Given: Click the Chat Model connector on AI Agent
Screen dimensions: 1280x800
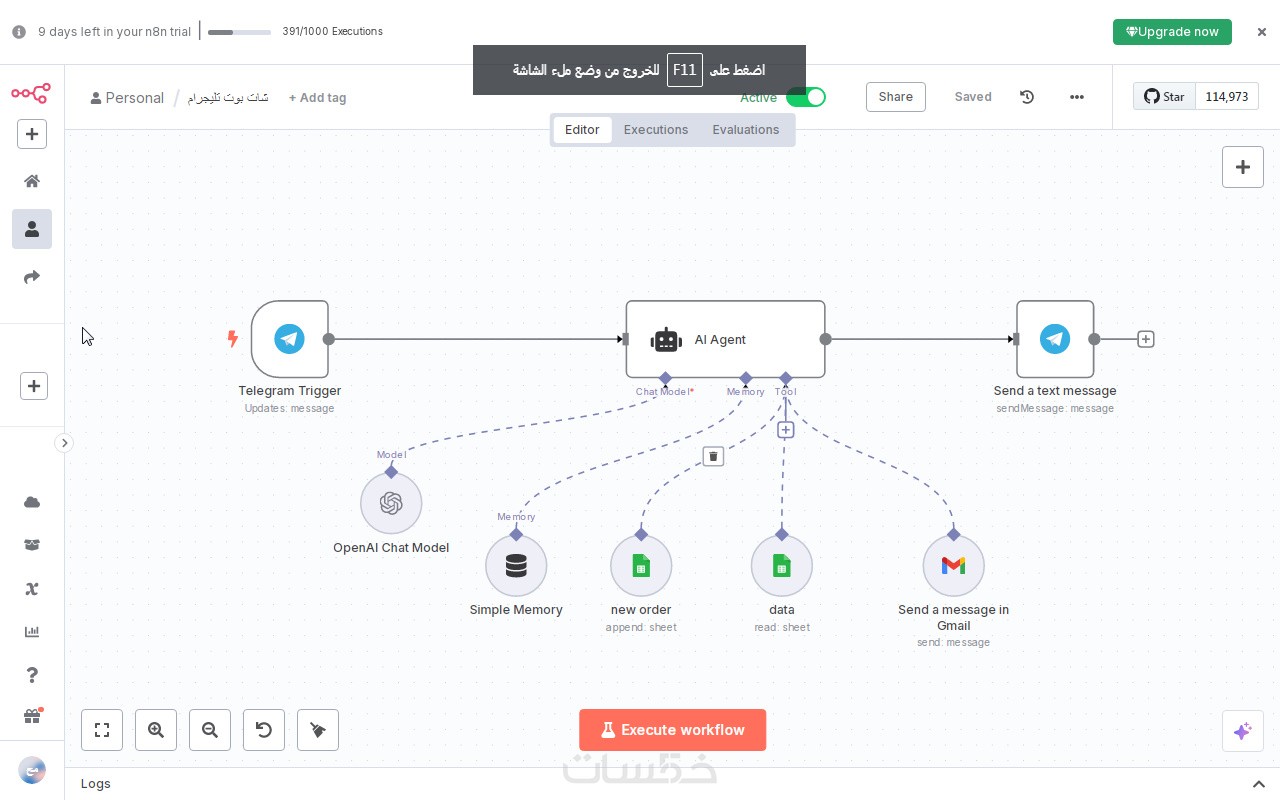Looking at the screenshot, I should (x=666, y=378).
